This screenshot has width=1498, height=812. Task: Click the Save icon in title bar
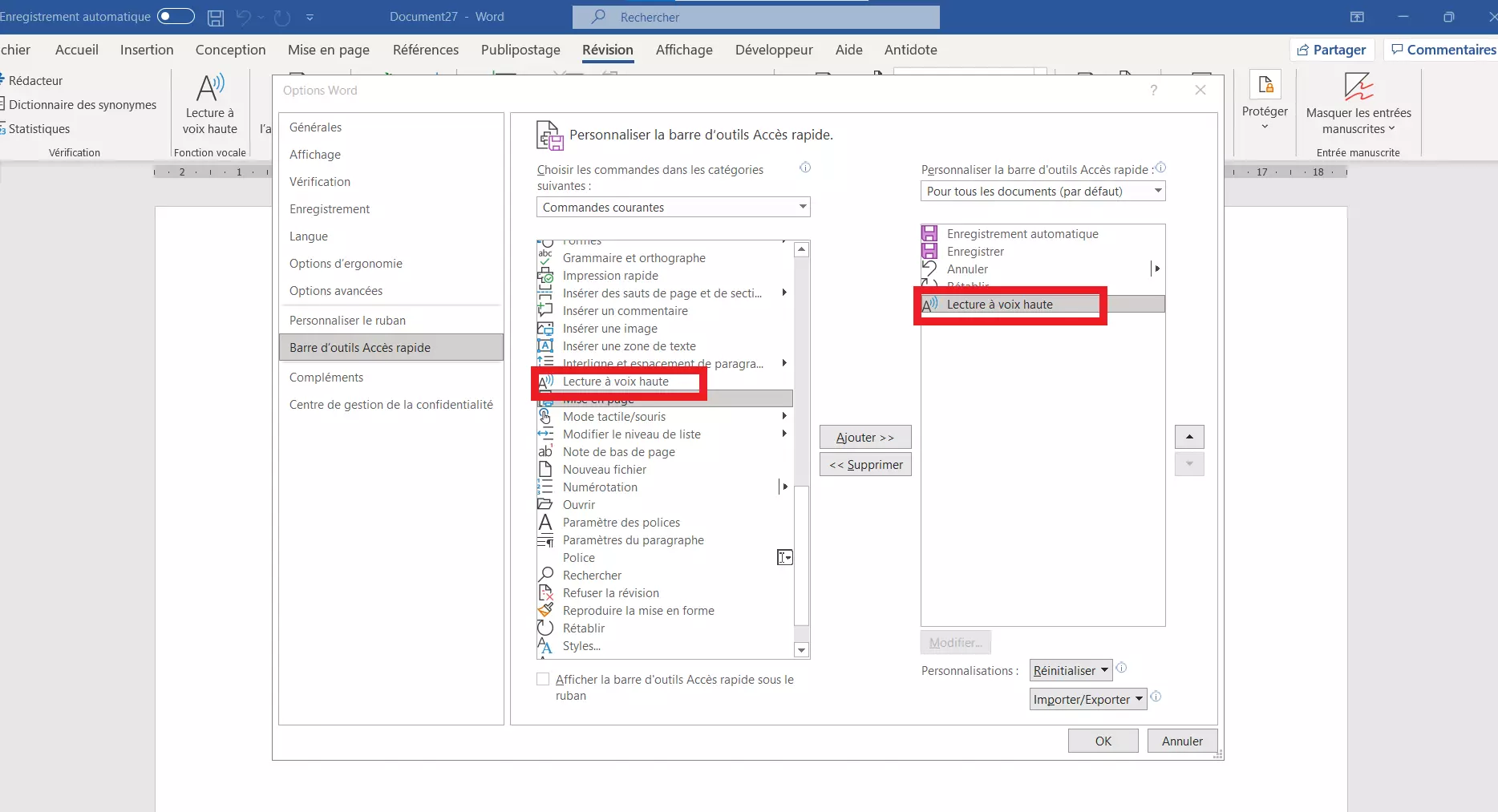point(216,17)
